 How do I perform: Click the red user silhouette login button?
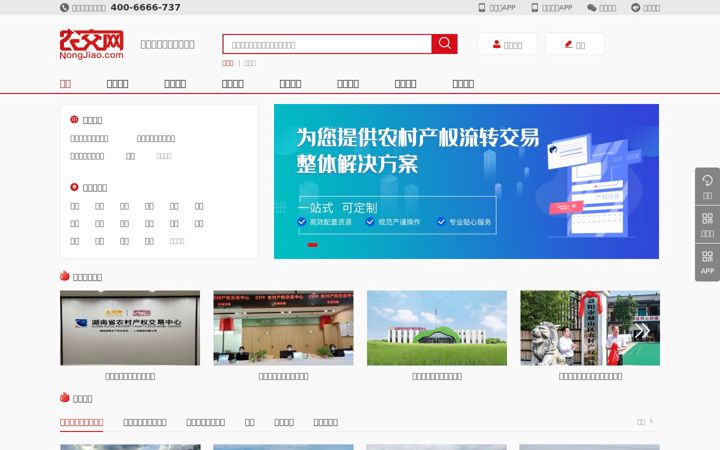click(x=507, y=44)
